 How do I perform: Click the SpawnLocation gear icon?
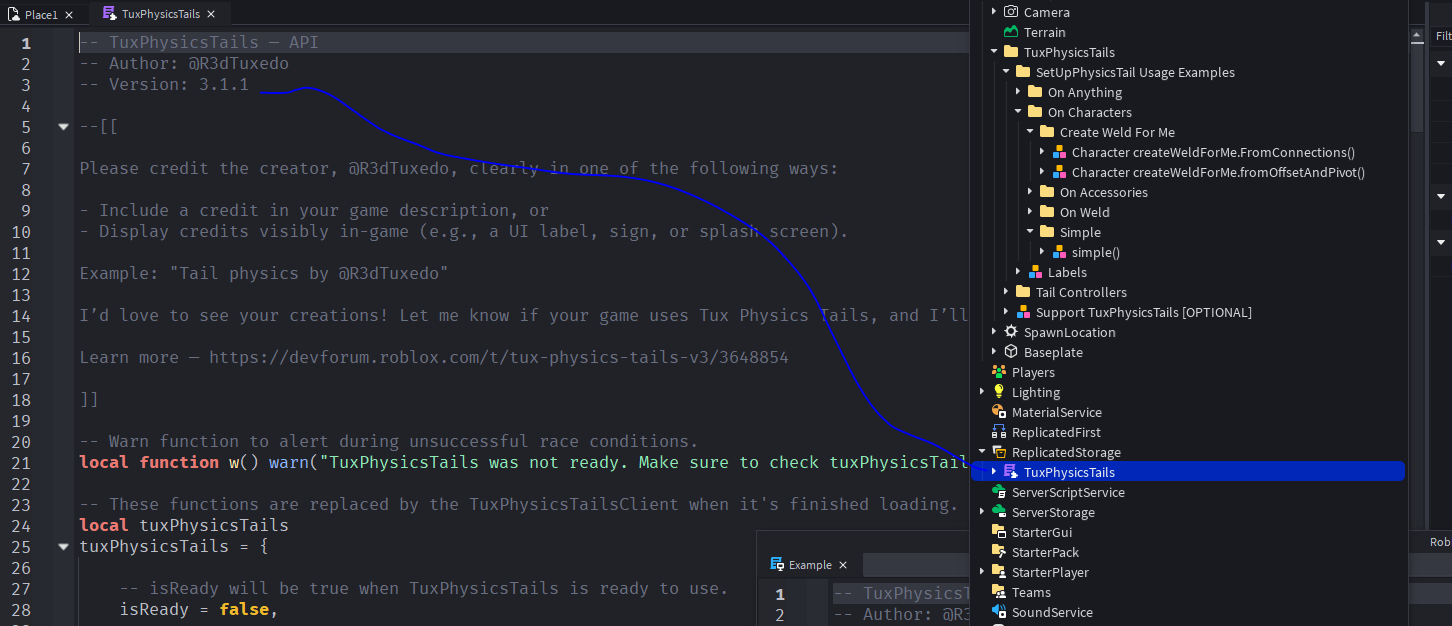pyautogui.click(x=1011, y=332)
